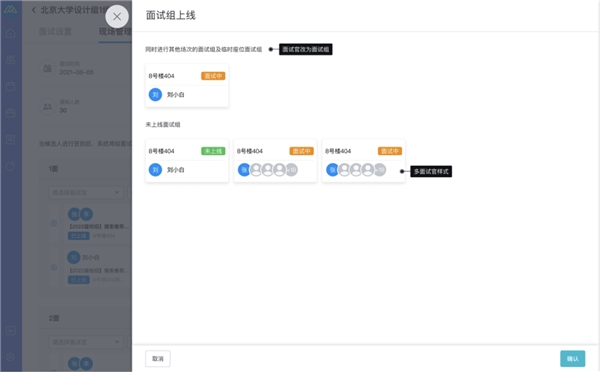
Task: Open the 请选择面试官 dropdown under 2面
Action: point(86,342)
